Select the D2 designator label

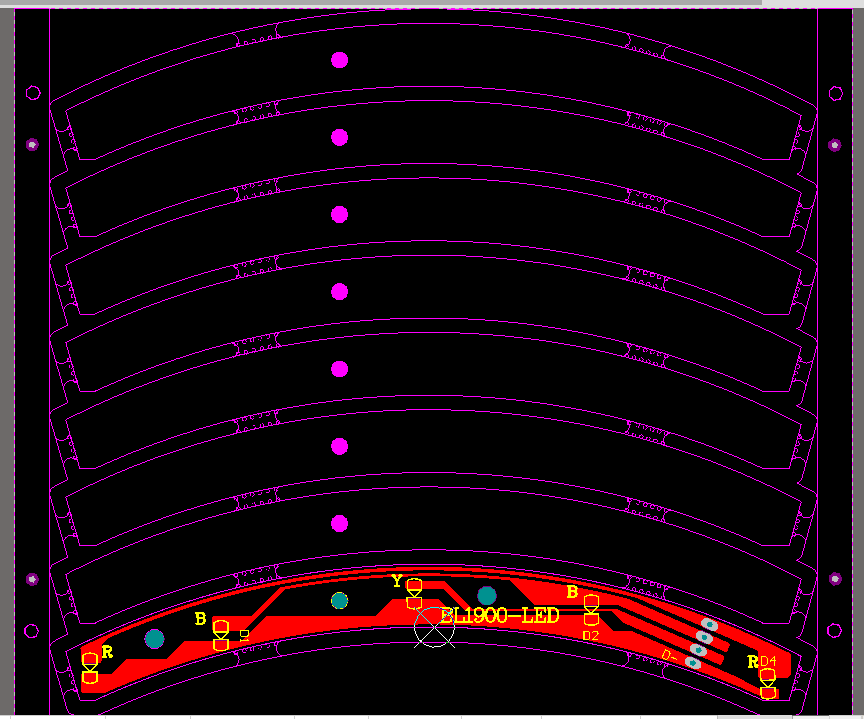[x=590, y=635]
